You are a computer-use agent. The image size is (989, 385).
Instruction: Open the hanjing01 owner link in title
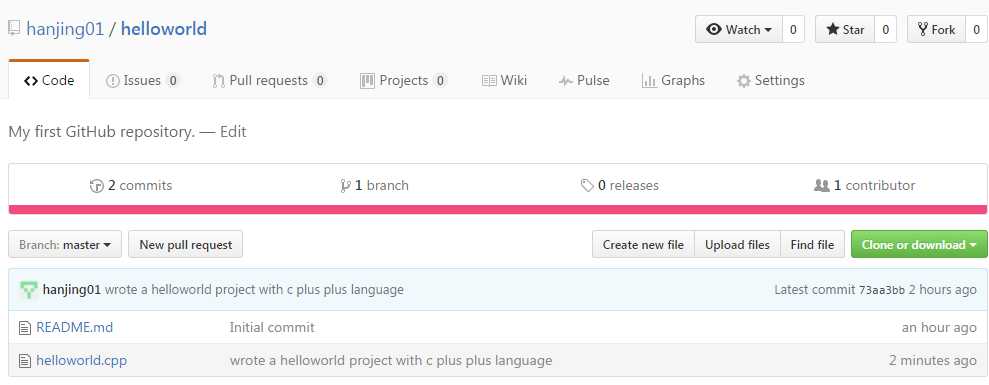65,29
